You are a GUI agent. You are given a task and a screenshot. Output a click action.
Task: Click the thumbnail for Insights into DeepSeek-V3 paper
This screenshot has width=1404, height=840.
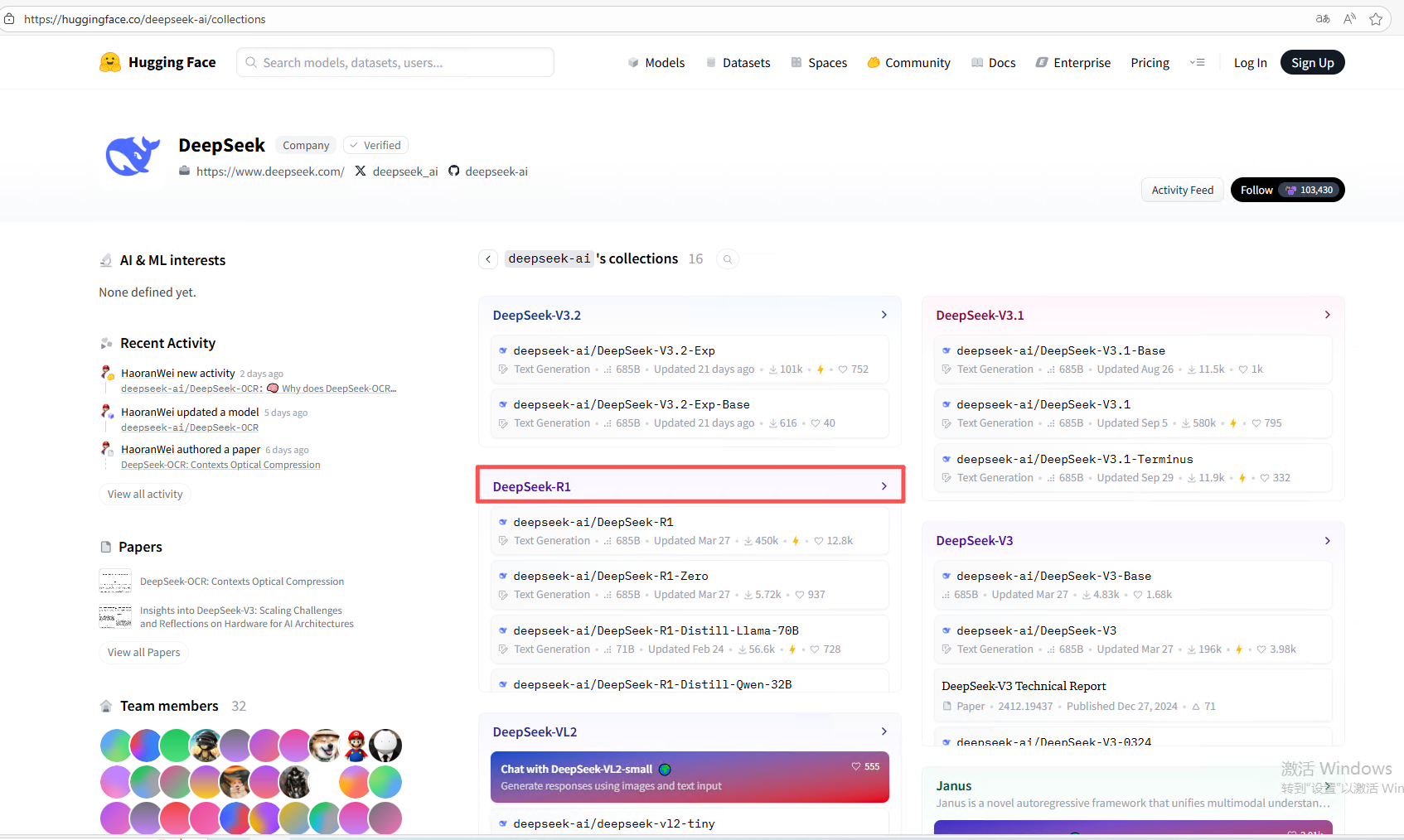[x=115, y=617]
